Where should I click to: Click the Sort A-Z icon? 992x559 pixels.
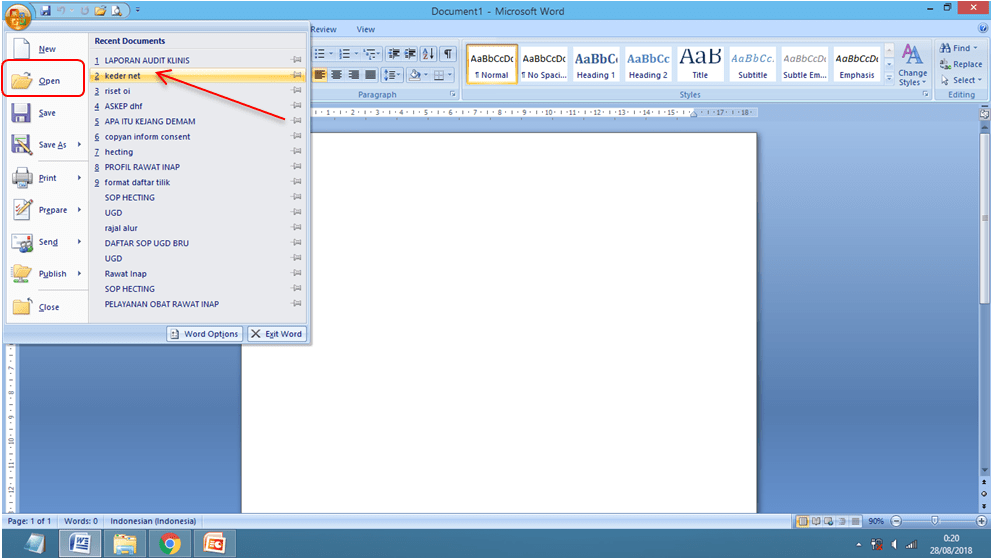(429, 54)
